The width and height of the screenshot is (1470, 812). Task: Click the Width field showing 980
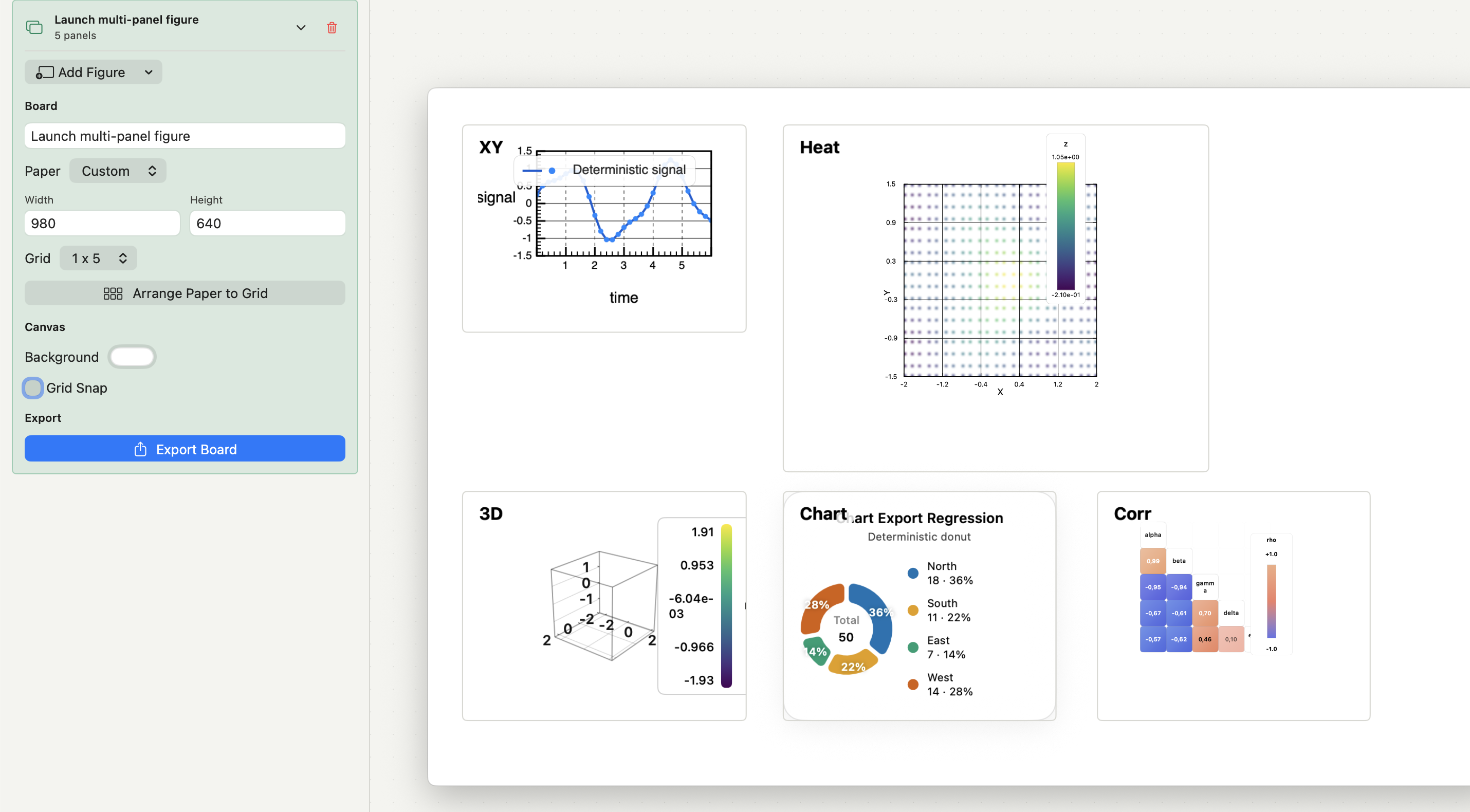[102, 223]
